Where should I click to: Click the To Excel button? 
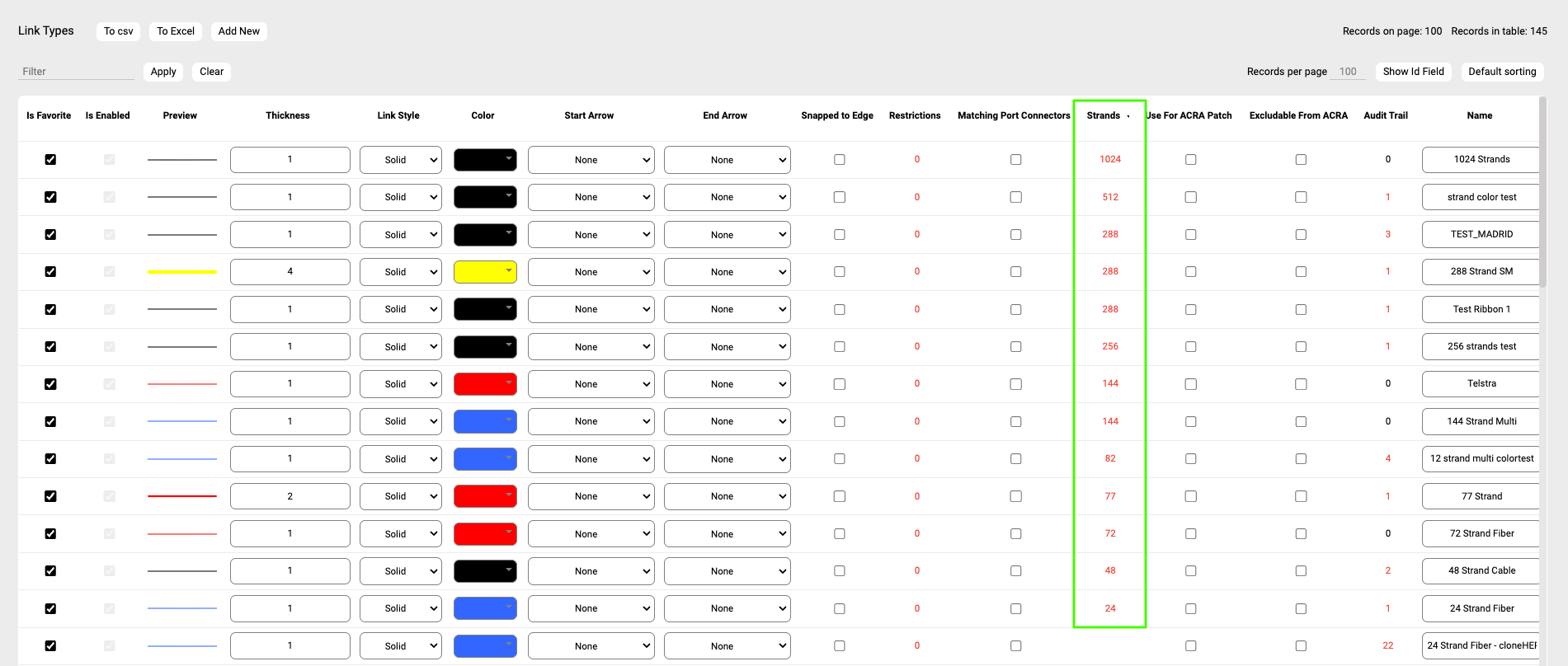click(x=176, y=31)
